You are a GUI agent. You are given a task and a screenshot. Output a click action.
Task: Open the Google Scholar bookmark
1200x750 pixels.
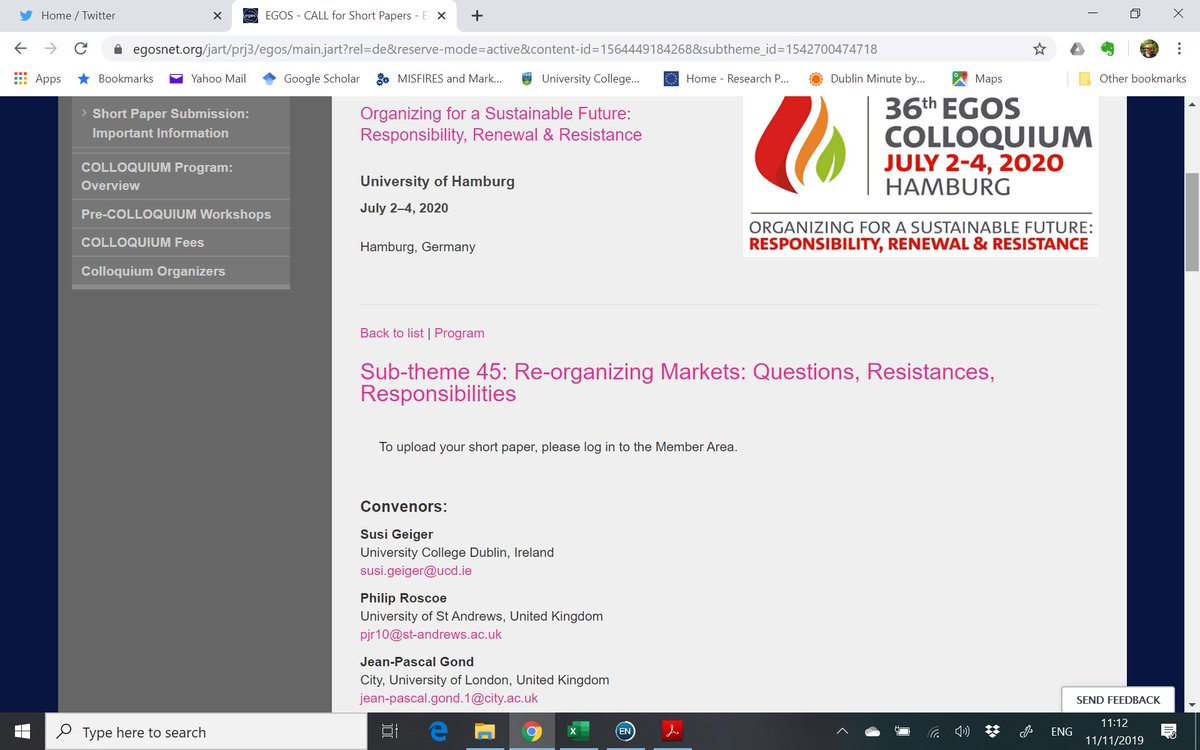[310, 78]
